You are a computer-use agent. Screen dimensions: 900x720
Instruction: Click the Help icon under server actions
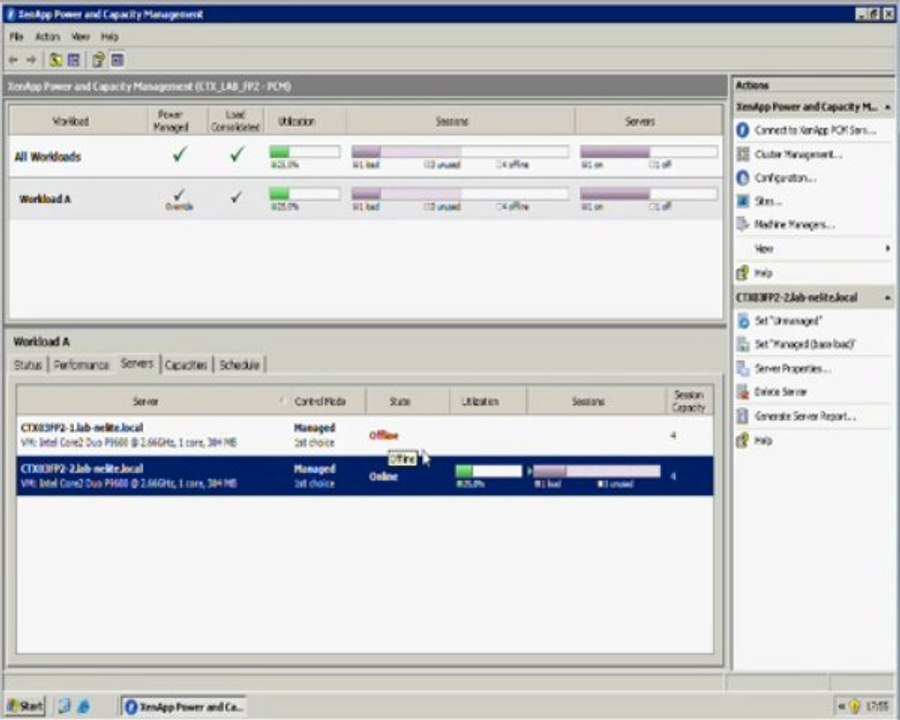point(743,440)
